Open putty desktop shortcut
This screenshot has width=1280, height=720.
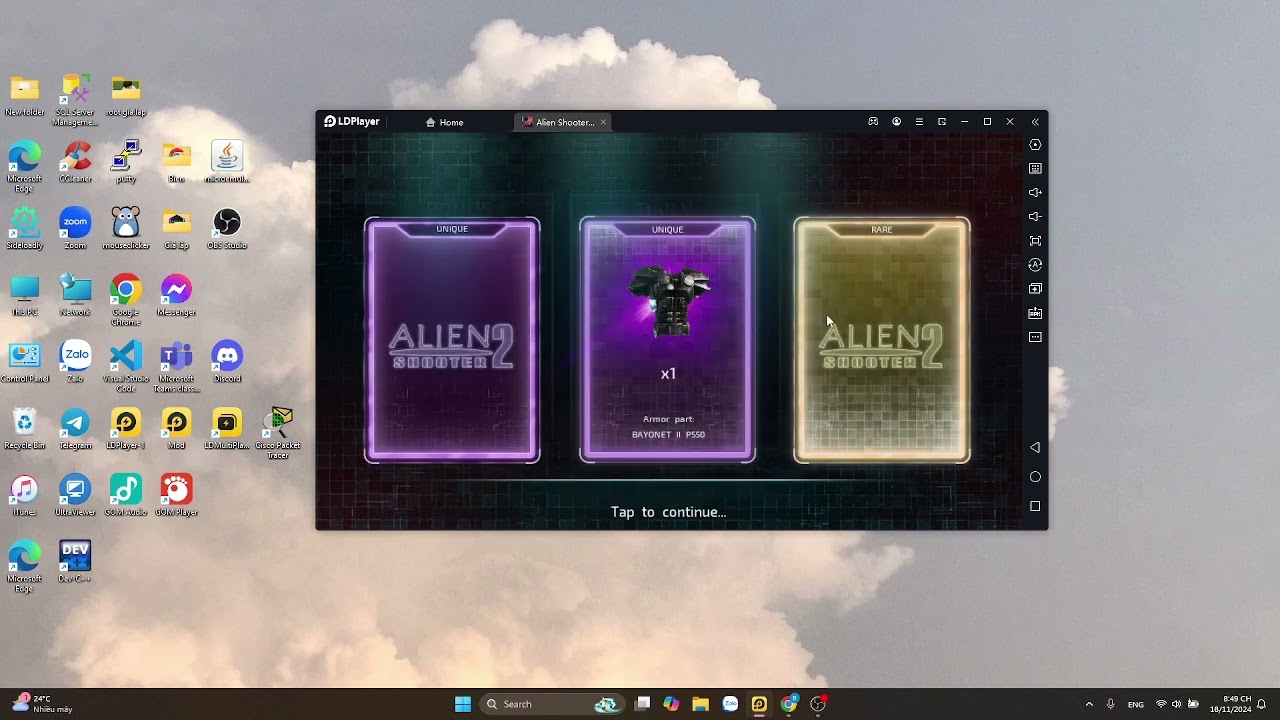[x=126, y=161]
